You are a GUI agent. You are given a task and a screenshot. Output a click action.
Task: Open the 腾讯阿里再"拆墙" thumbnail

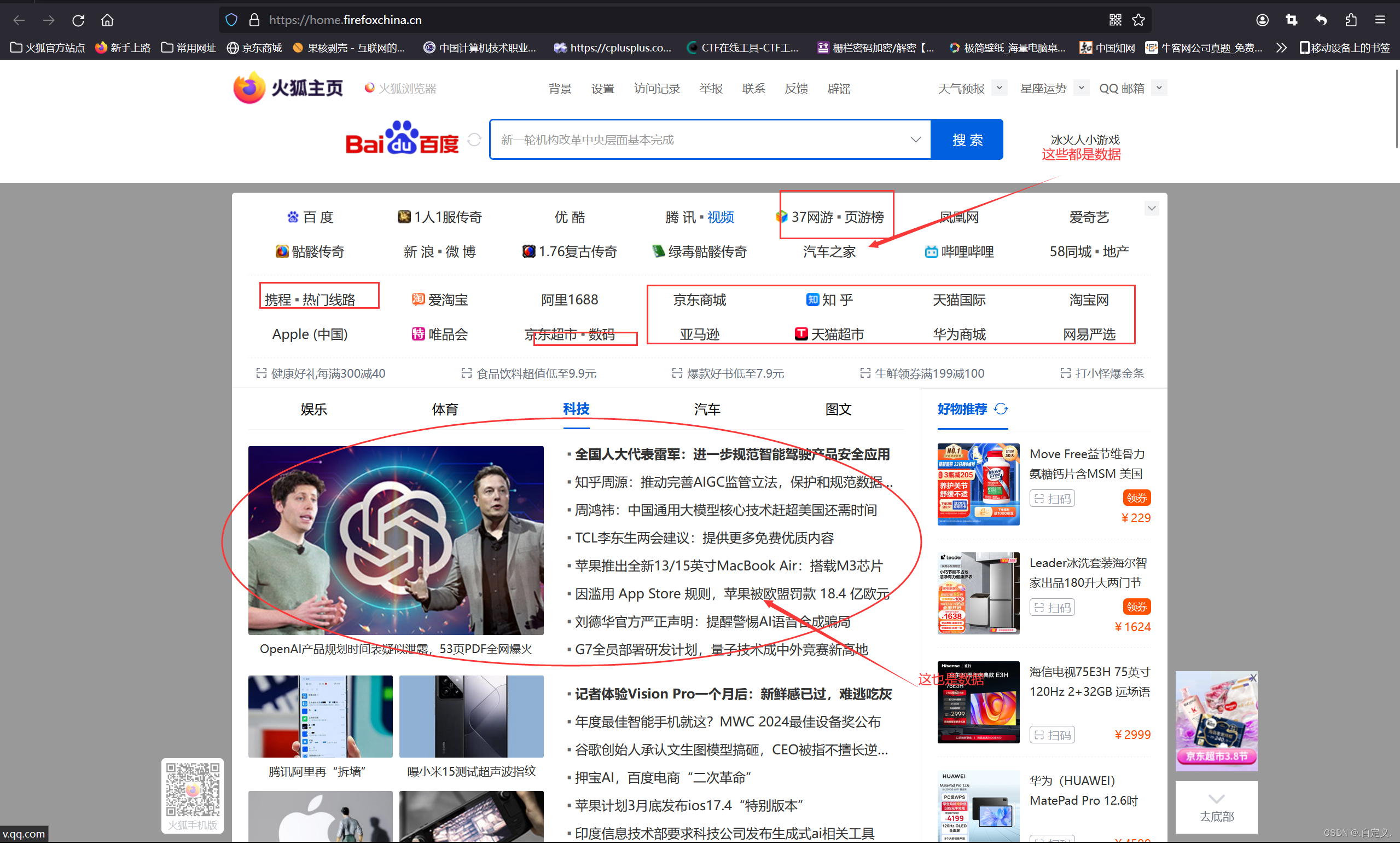click(x=320, y=717)
